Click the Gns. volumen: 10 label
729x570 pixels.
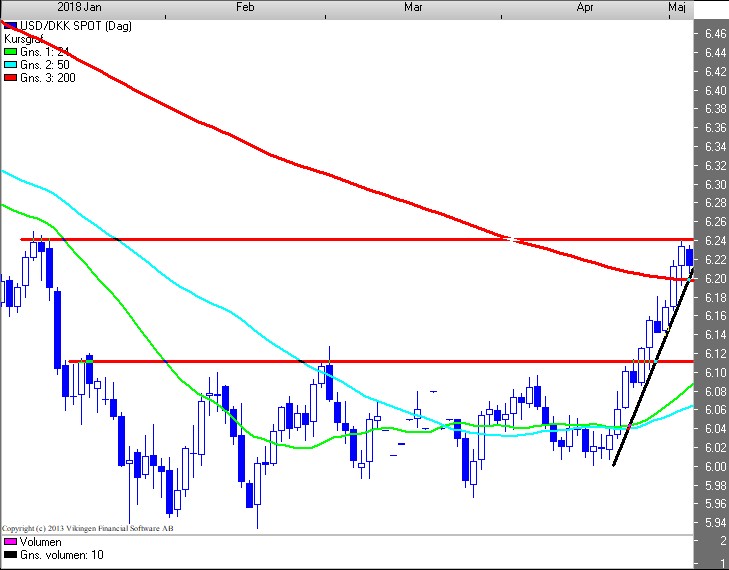click(61, 555)
